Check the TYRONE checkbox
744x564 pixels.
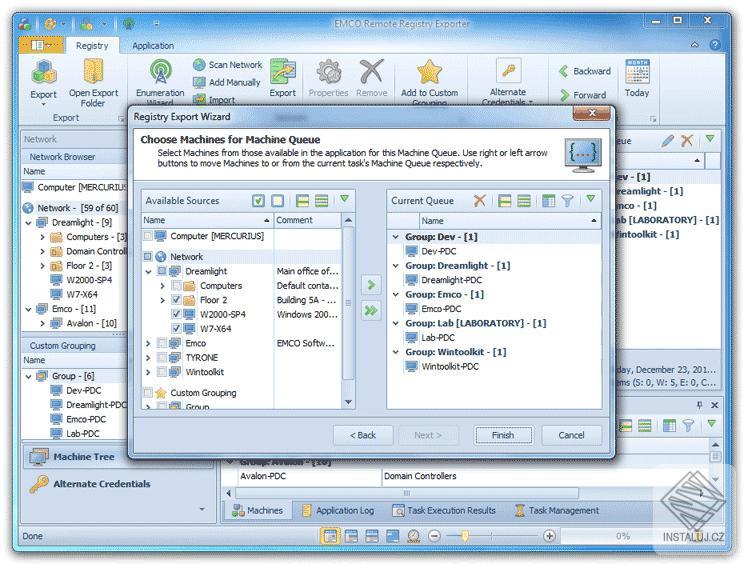pos(162,357)
